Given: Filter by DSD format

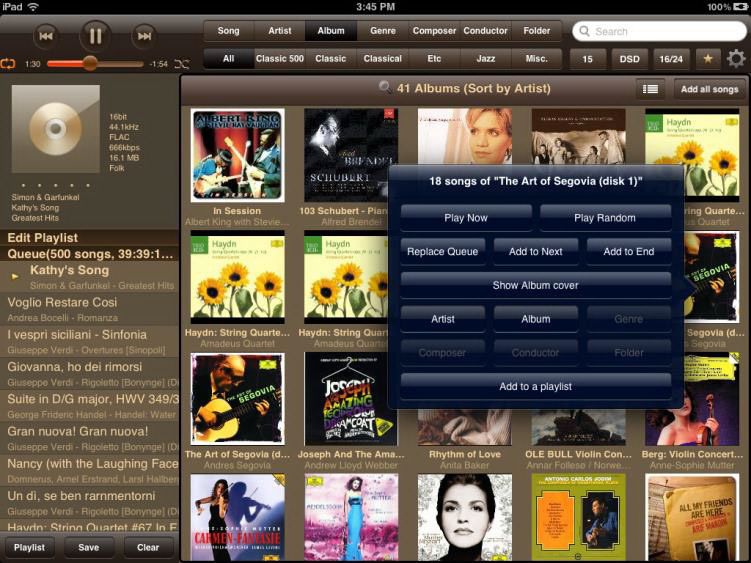Looking at the screenshot, I should coord(629,59).
